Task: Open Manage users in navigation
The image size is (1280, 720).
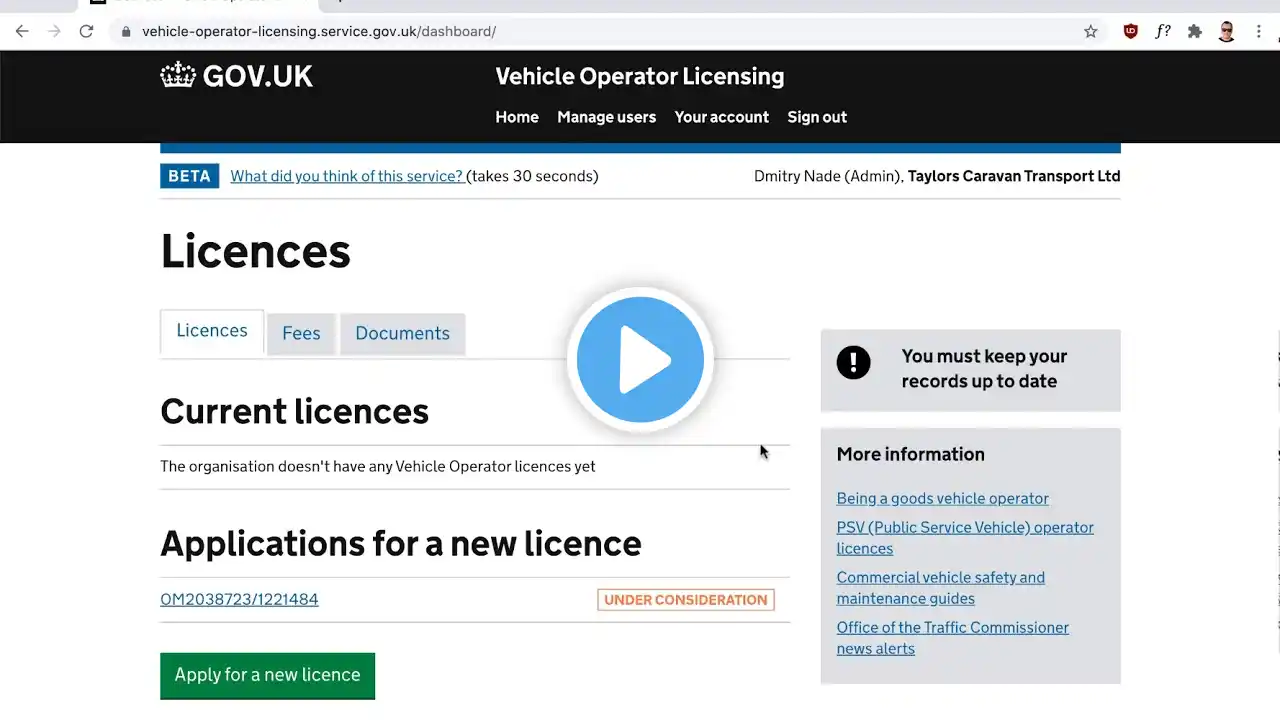Action: click(x=606, y=117)
